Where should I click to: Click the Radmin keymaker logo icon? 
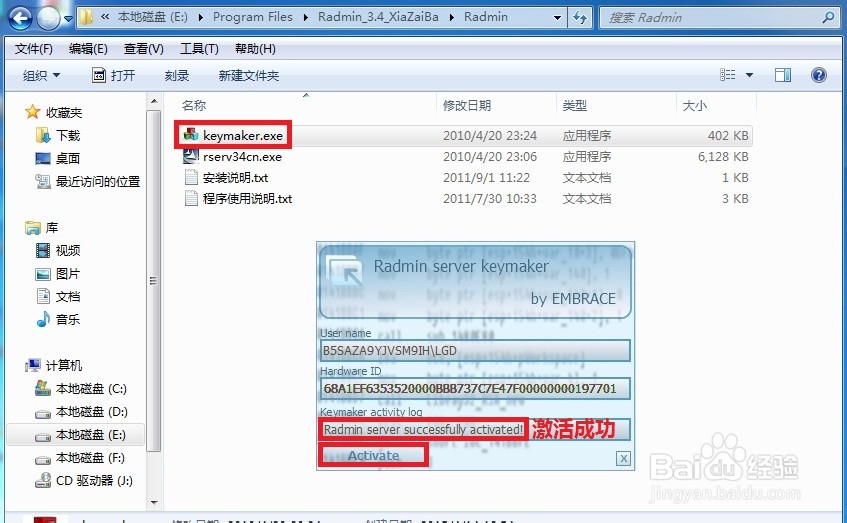pyautogui.click(x=345, y=269)
